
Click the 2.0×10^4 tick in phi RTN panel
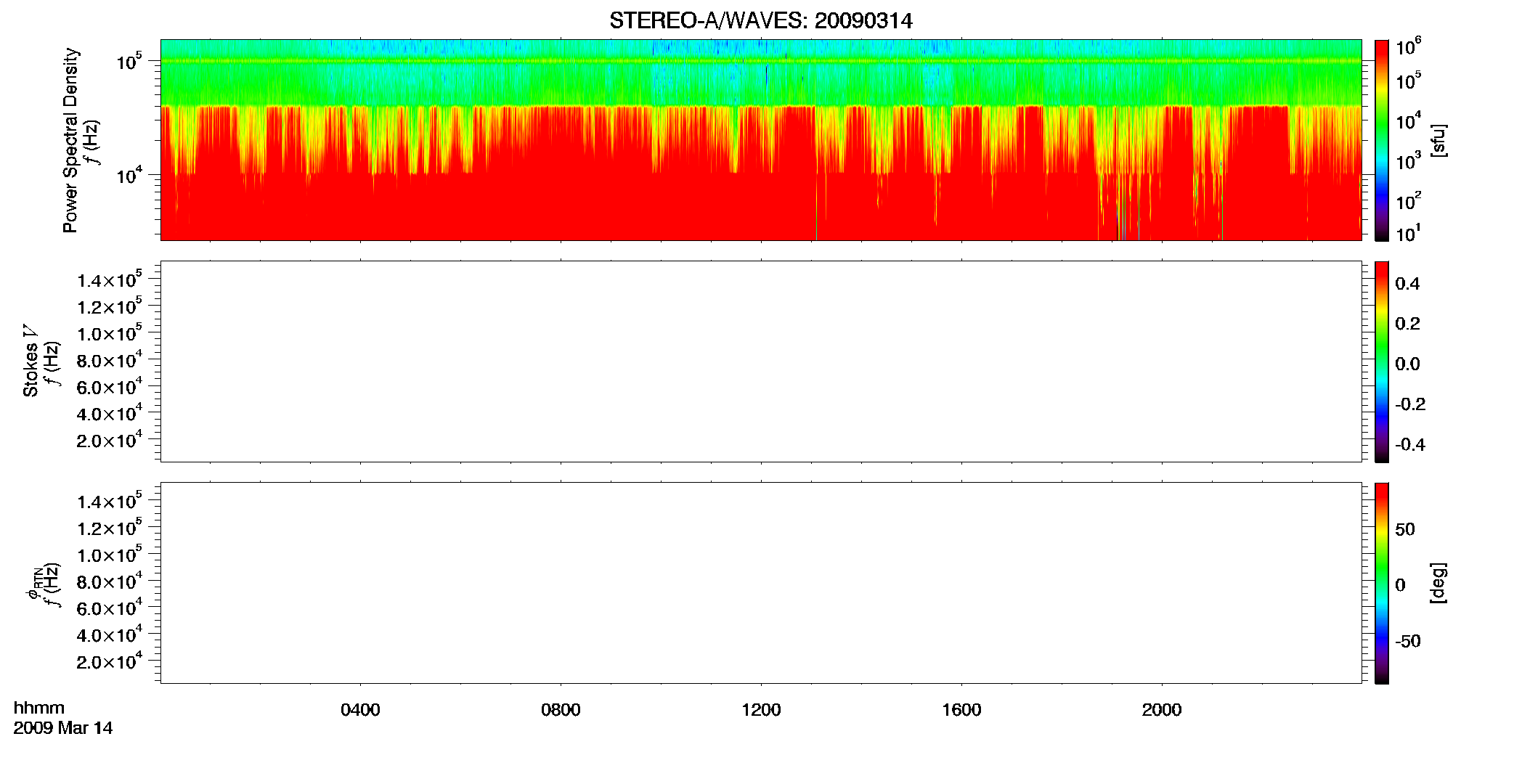pos(109,661)
